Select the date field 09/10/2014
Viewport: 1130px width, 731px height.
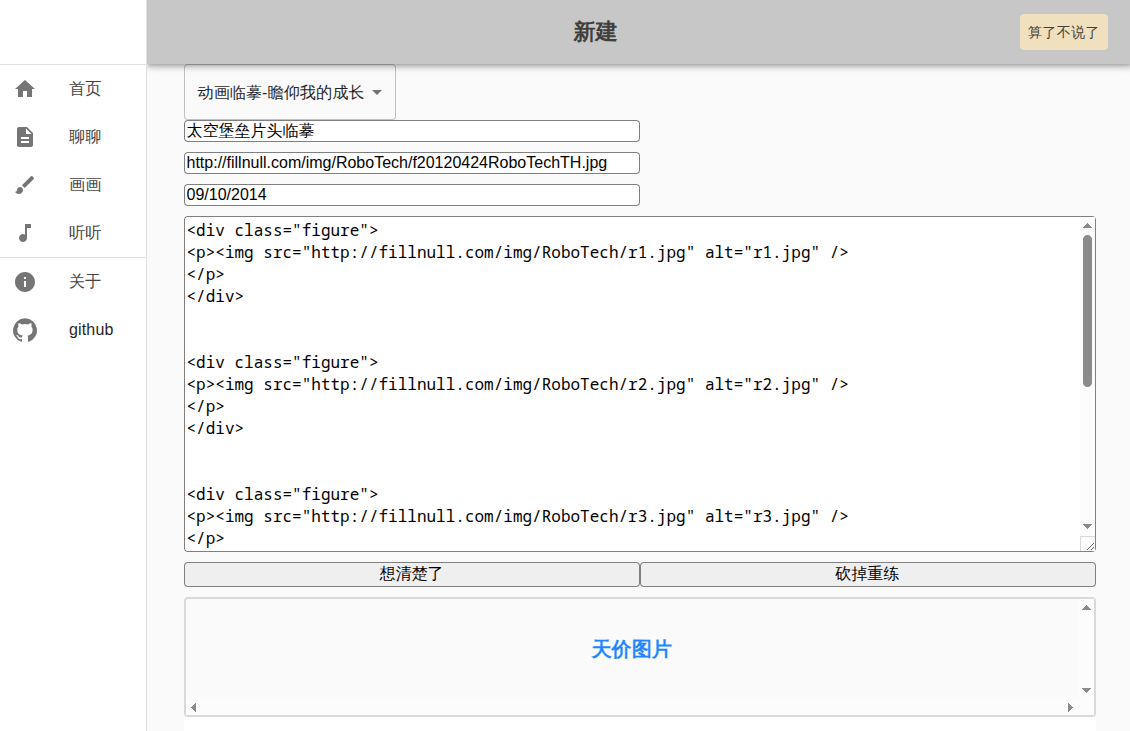[x=411, y=195]
